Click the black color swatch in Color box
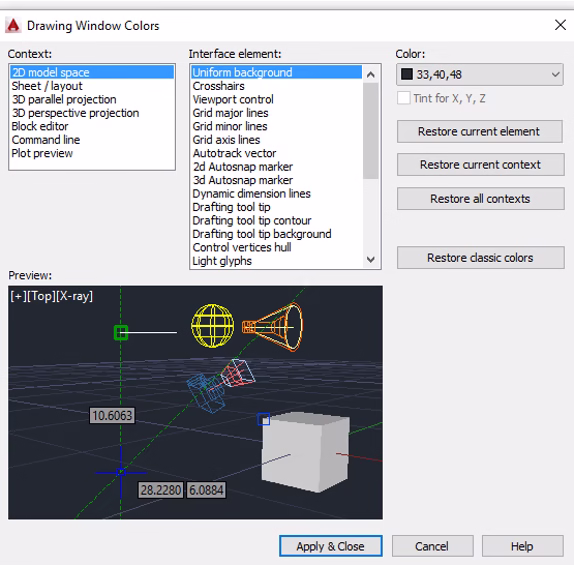 click(x=407, y=74)
